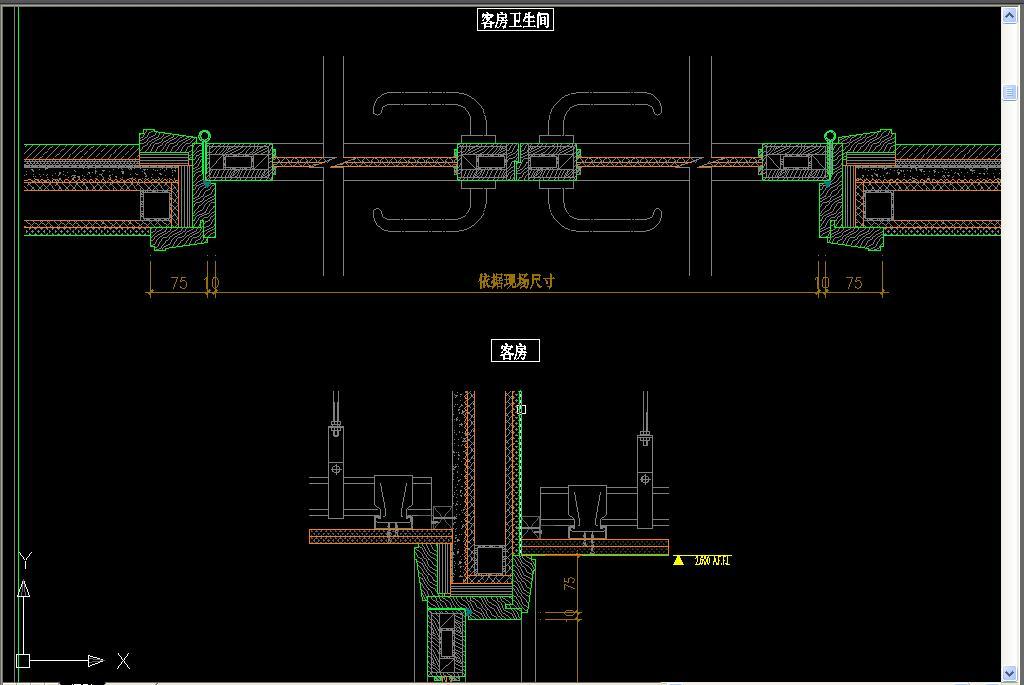This screenshot has width=1024, height=685.
Task: Click the small square marker atop wall section
Action: 521,409
